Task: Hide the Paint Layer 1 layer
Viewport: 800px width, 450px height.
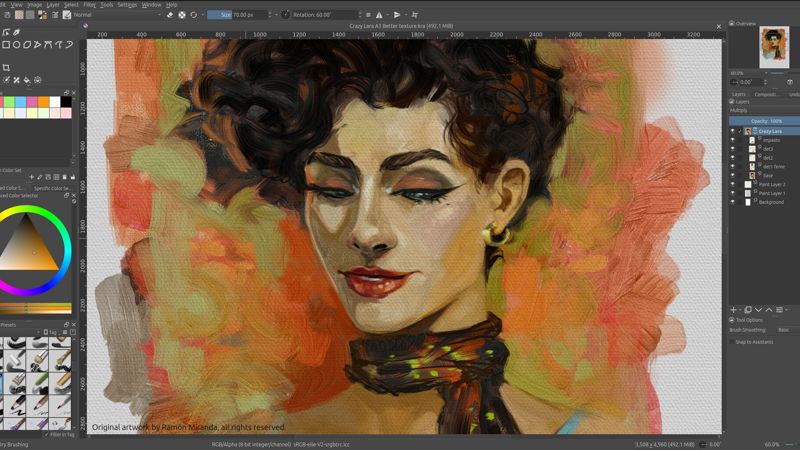Action: click(733, 193)
